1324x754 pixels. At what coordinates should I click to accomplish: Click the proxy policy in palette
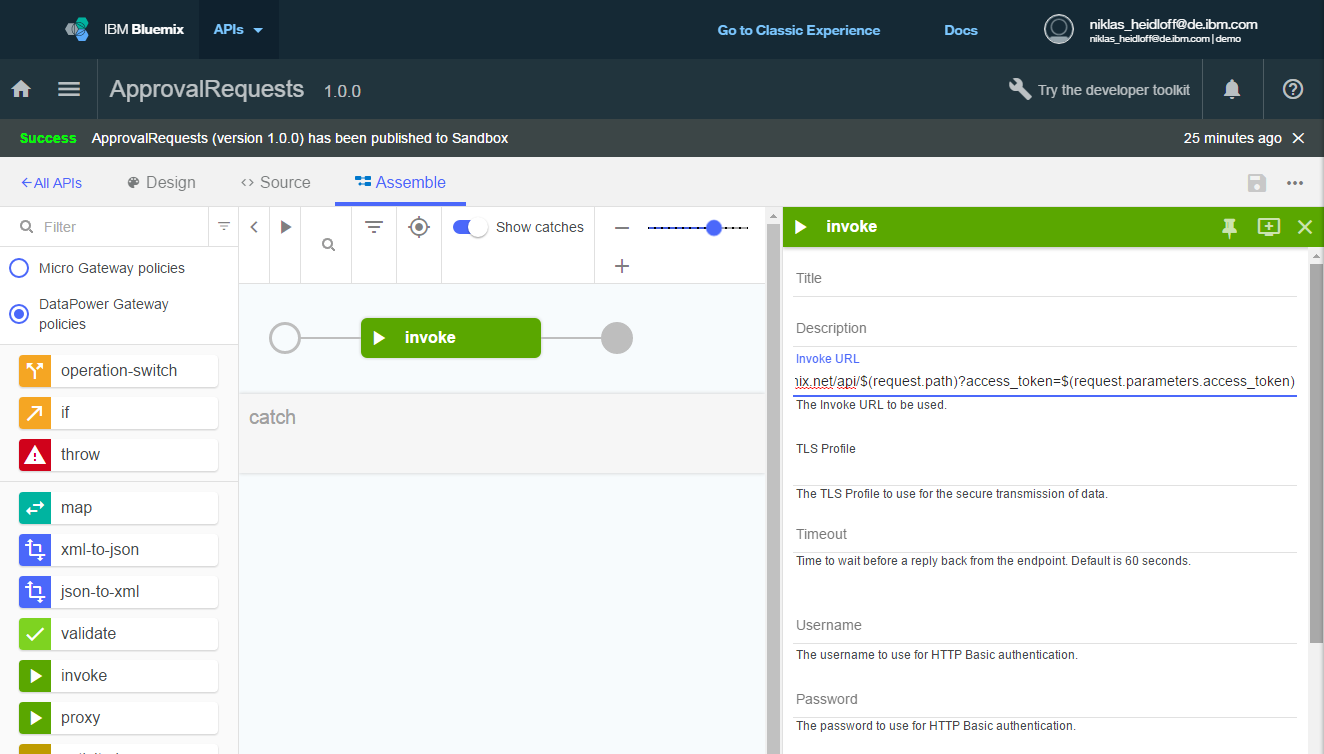click(x=118, y=718)
